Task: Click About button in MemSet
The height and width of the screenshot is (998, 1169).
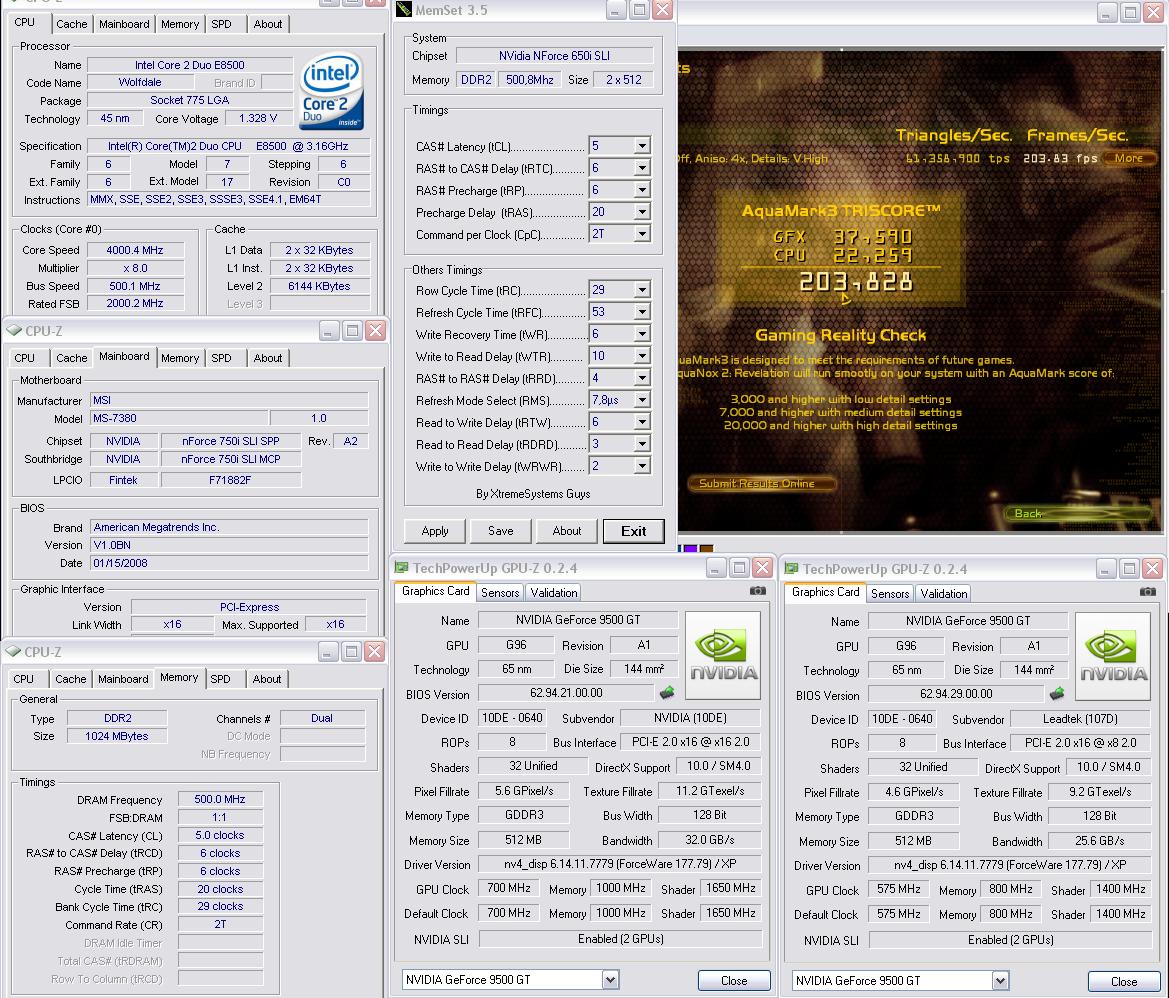Action: [567, 531]
